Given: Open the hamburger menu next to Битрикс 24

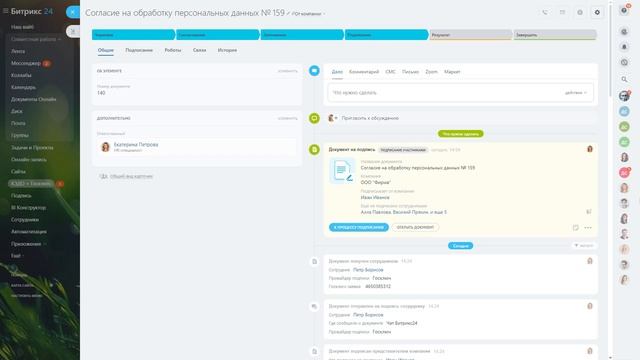Looking at the screenshot, I should tap(6, 11).
